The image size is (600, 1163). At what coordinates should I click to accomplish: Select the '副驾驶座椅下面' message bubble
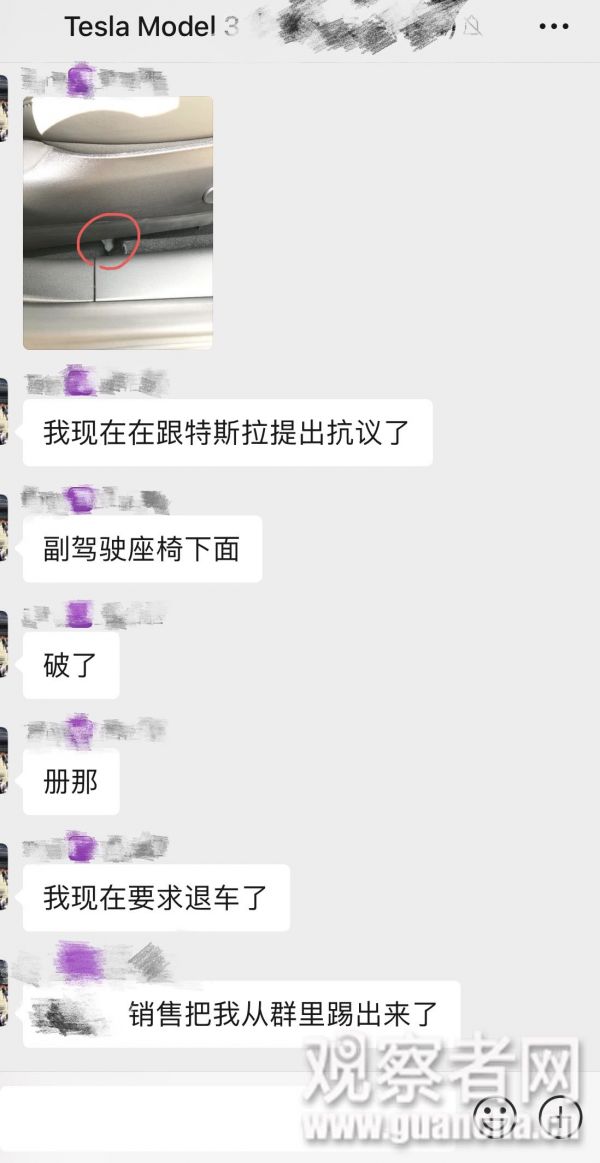142,549
